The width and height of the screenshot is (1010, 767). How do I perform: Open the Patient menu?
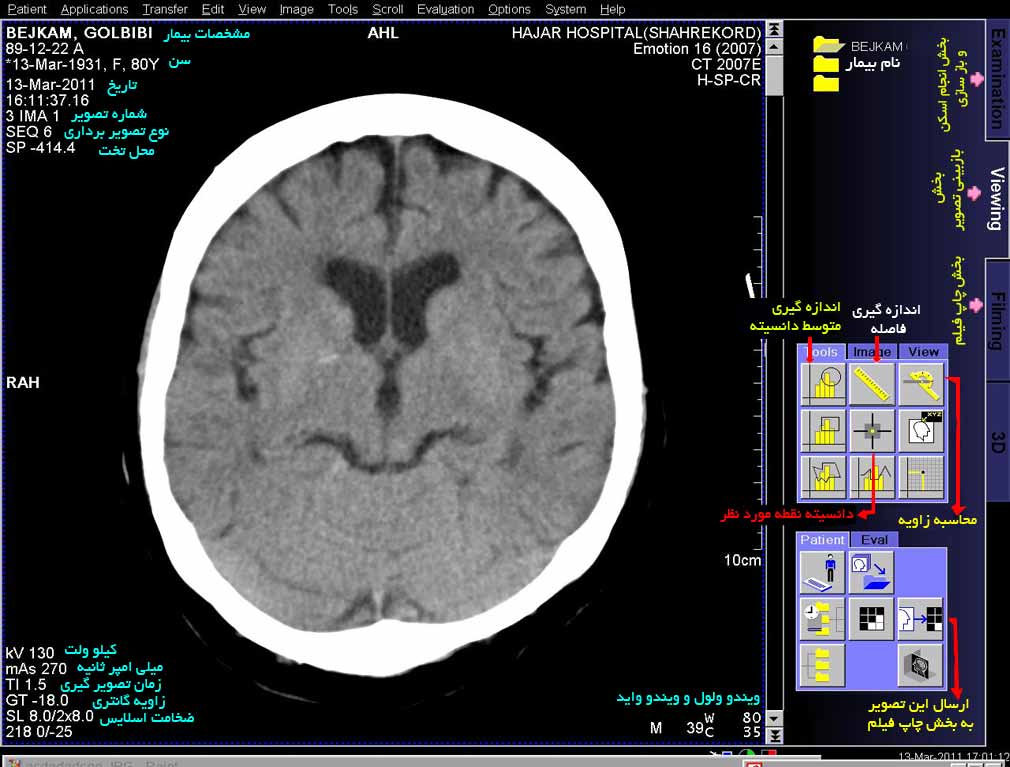27,9
